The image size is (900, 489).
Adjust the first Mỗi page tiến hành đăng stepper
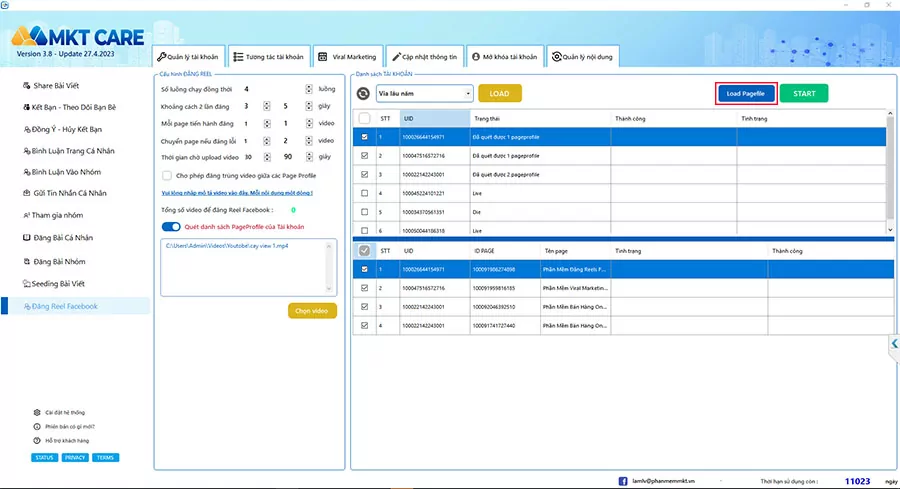(267, 123)
